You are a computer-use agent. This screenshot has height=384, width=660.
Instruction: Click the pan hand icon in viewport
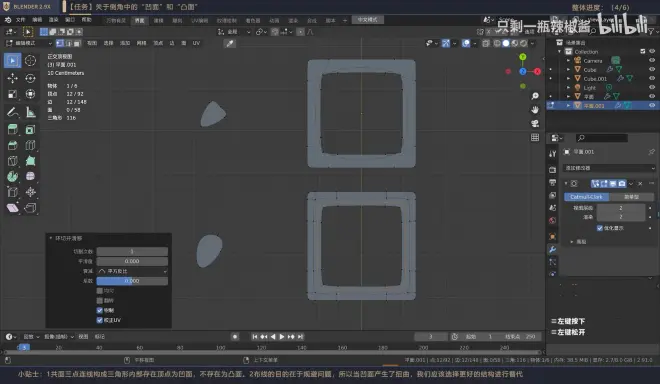535,110
